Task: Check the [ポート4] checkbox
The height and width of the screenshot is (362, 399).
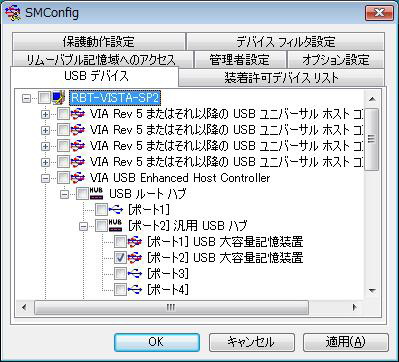Action: click(x=120, y=290)
